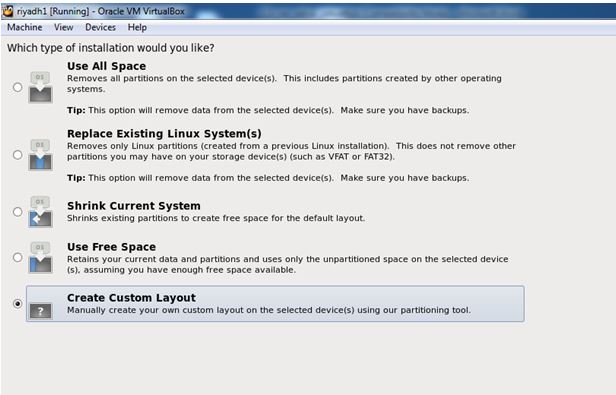Viewport: 616px width, 395px height.
Task: Open the Devices menu
Action: (x=101, y=27)
